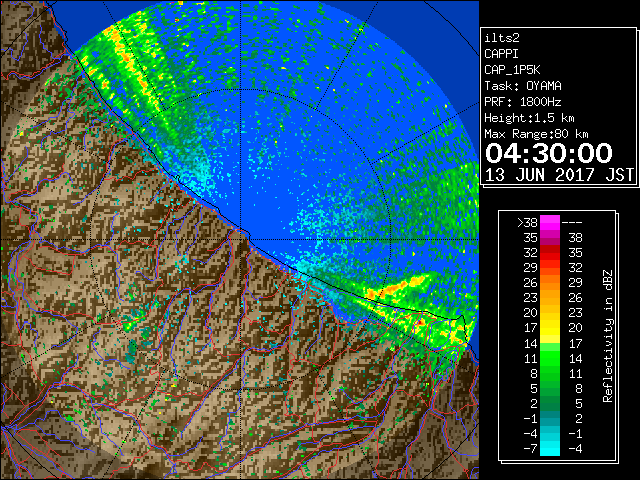Viewport: 640px width, 480px height.
Task: Click the Height:1.5 km text
Action: coord(529,118)
